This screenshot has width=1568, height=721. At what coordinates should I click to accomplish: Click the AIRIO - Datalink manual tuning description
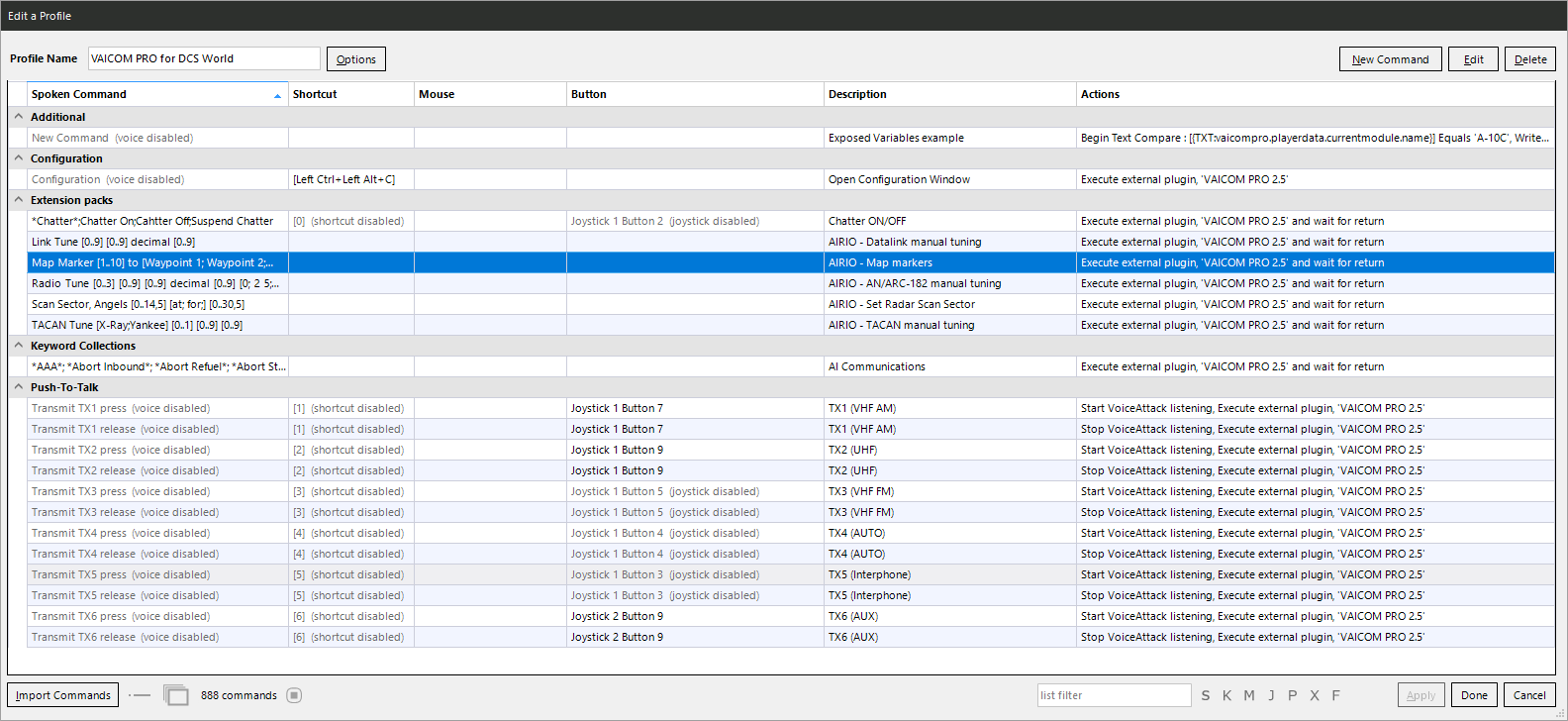click(950, 242)
